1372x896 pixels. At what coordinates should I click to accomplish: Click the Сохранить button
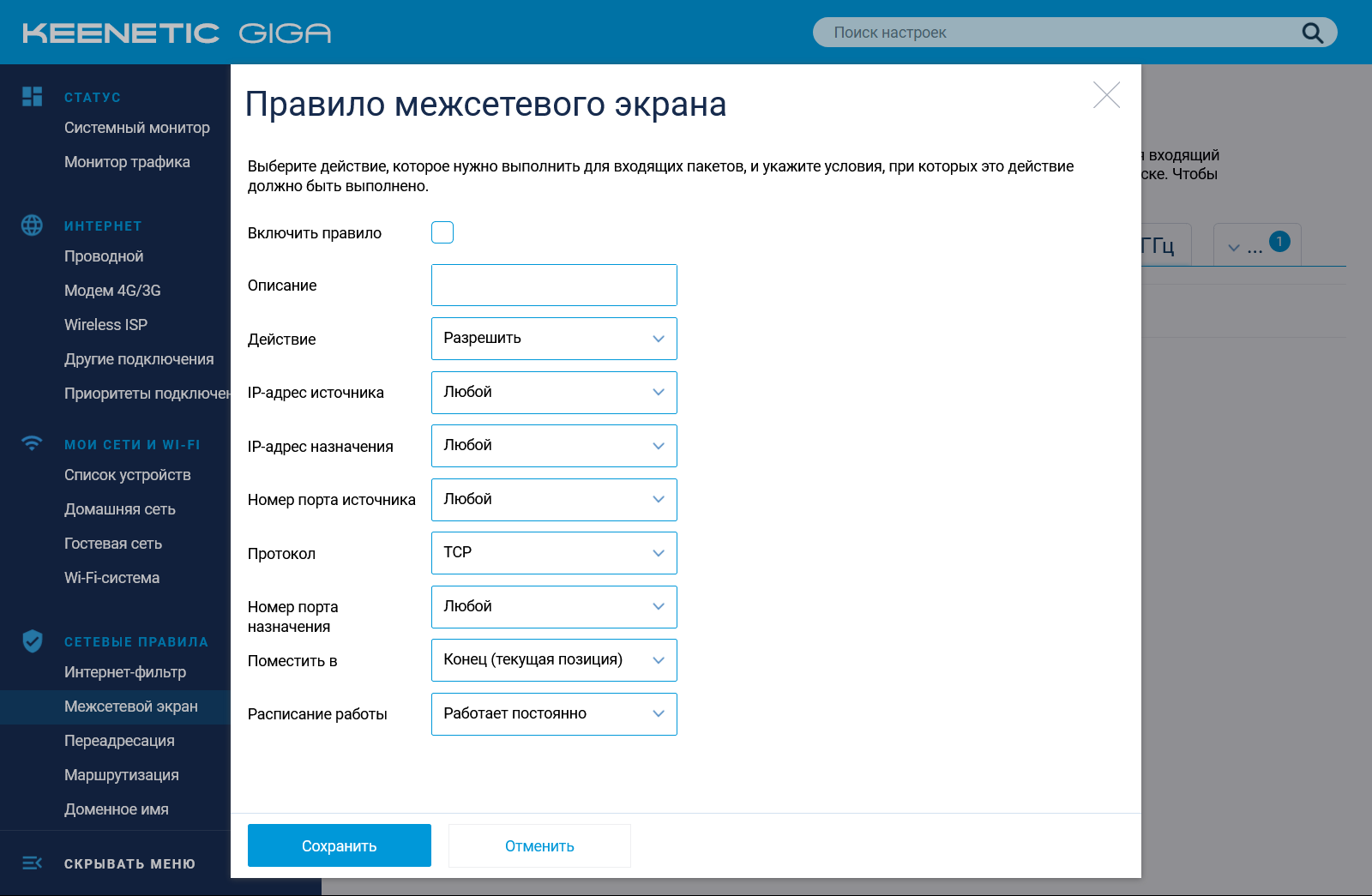tap(340, 845)
